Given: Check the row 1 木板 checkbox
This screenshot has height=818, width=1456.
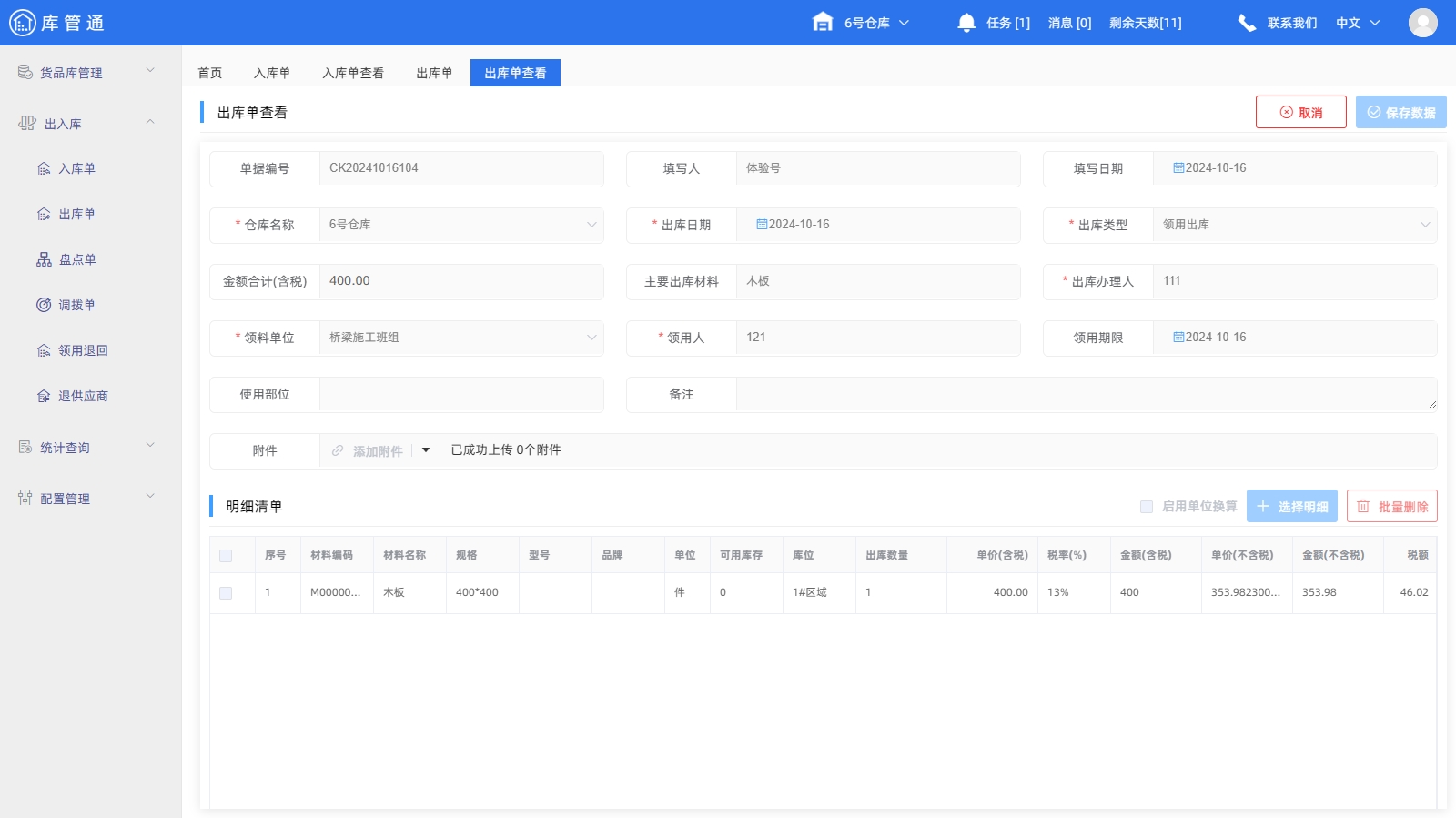Looking at the screenshot, I should pyautogui.click(x=226, y=593).
